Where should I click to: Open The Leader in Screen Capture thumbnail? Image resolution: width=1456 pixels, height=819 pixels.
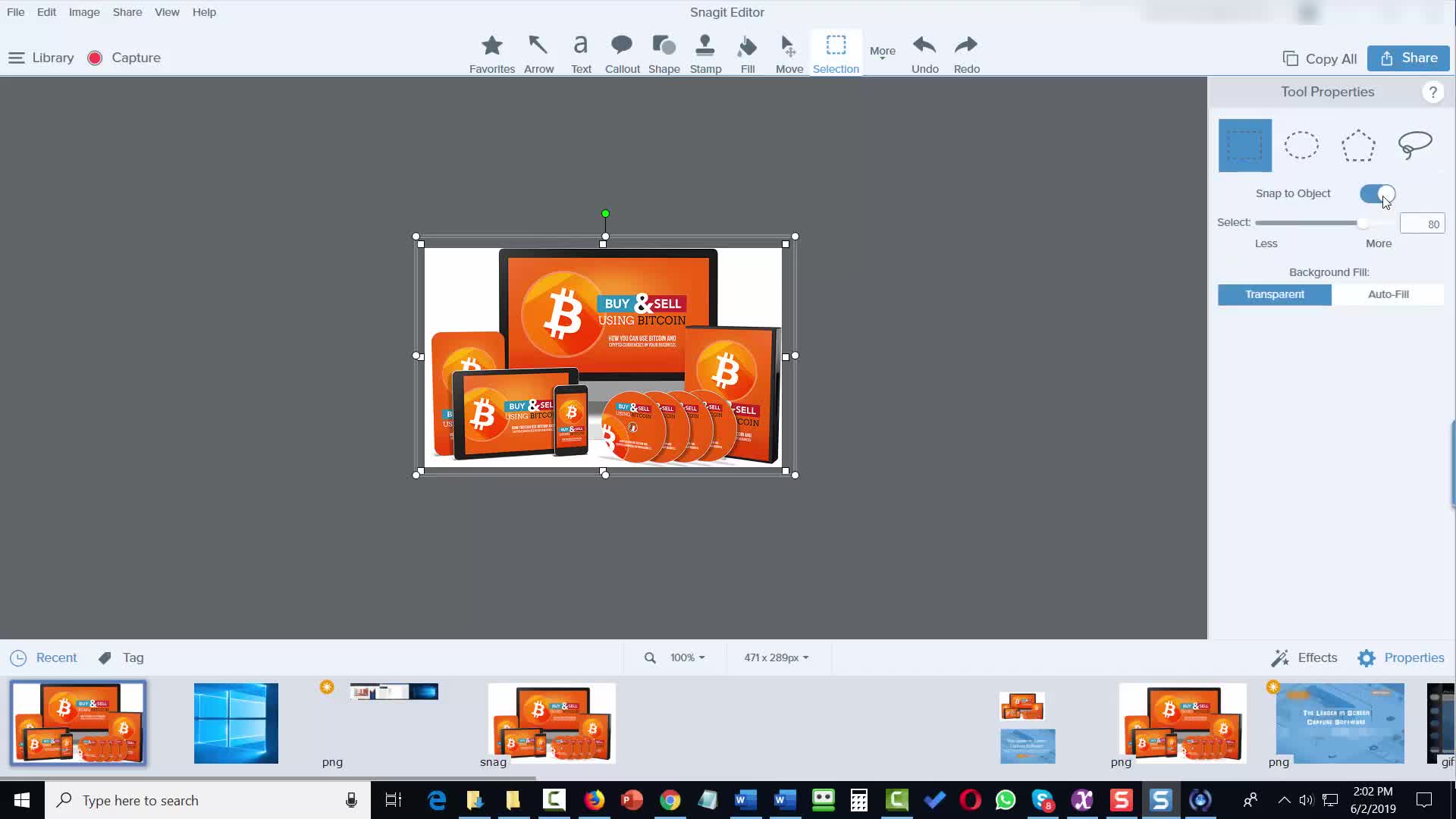click(x=1339, y=723)
